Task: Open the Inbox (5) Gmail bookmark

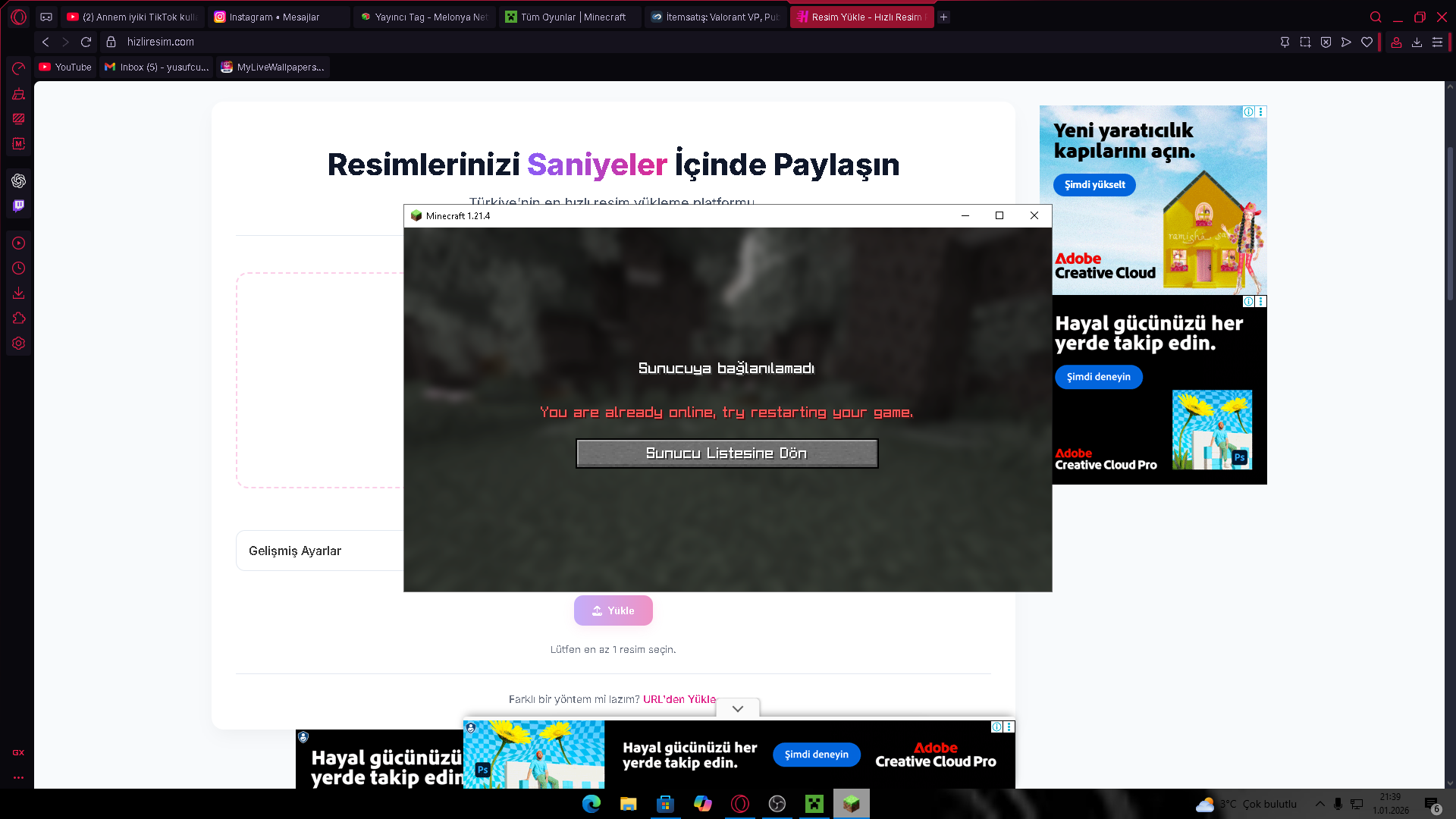Action: 157,67
